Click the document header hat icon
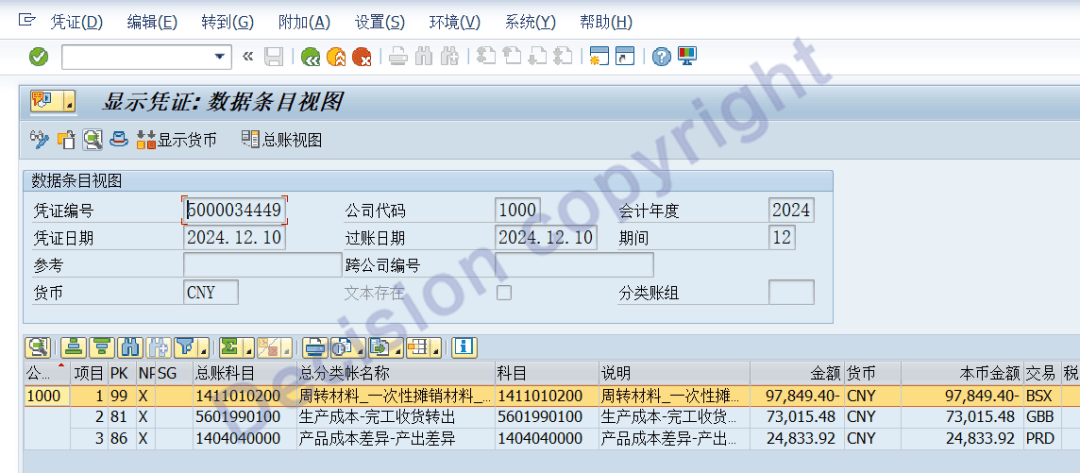The width and height of the screenshot is (1080, 473). (x=118, y=140)
